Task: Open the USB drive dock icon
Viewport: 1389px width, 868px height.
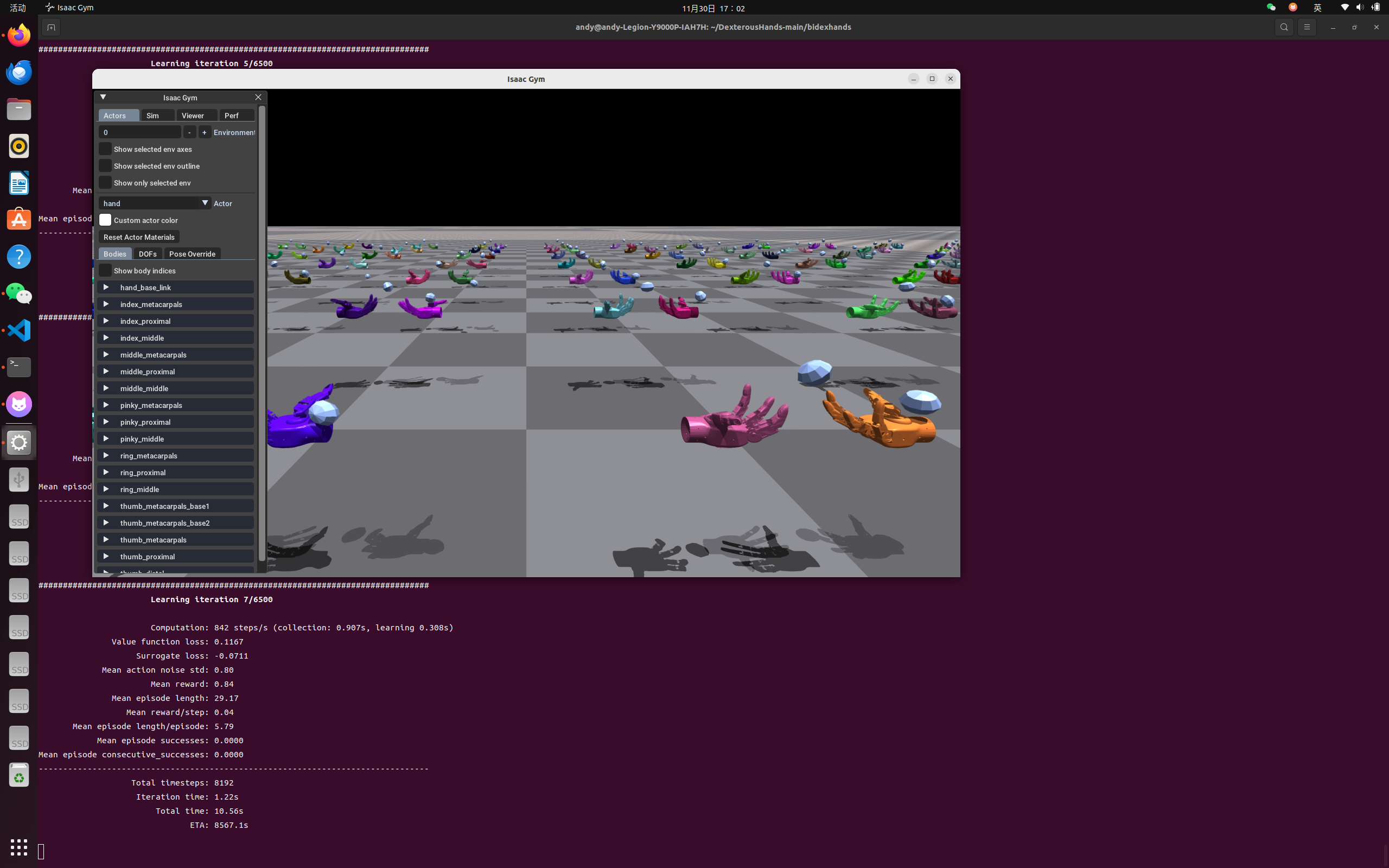Action: point(19,480)
